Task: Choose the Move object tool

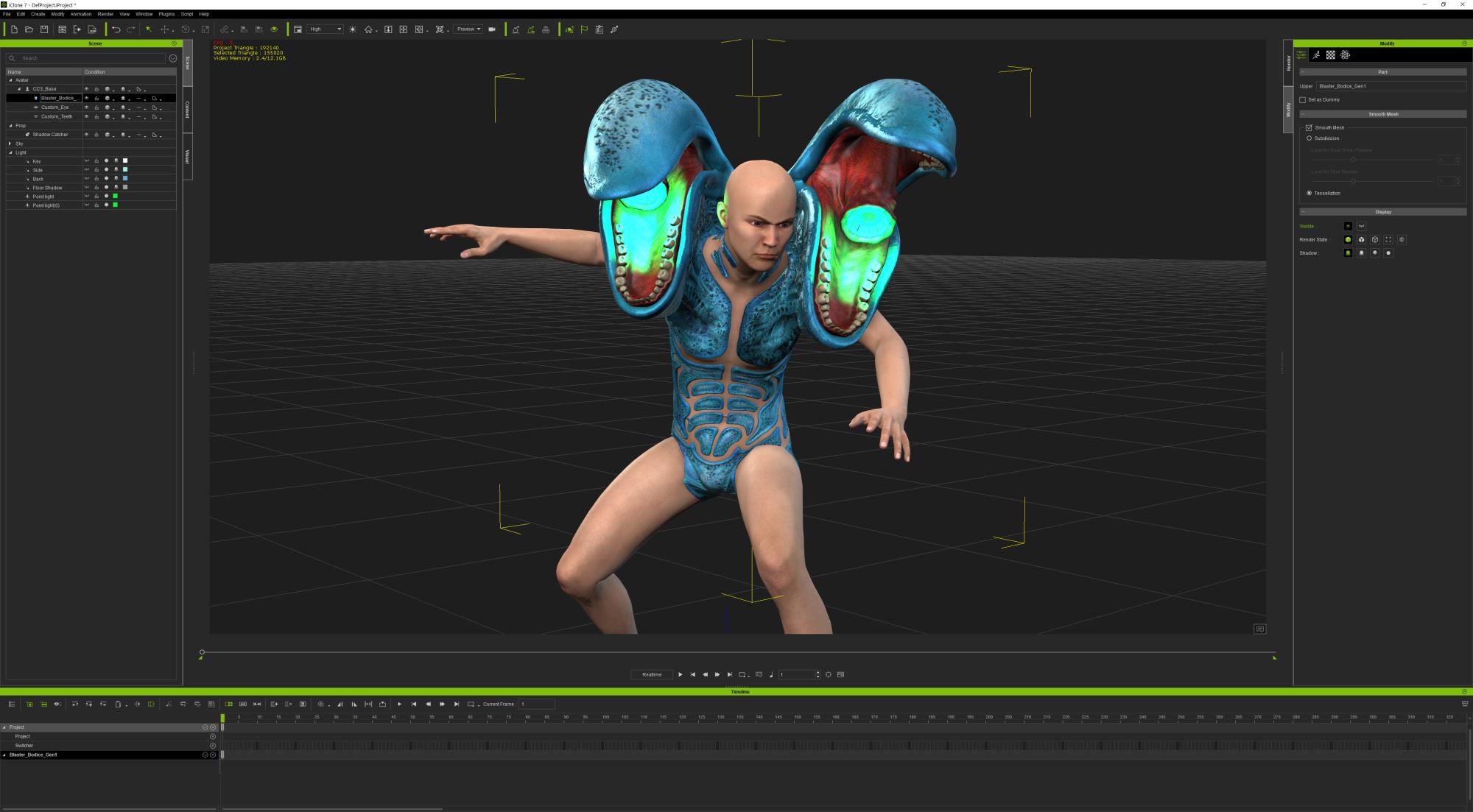Action: point(164,29)
